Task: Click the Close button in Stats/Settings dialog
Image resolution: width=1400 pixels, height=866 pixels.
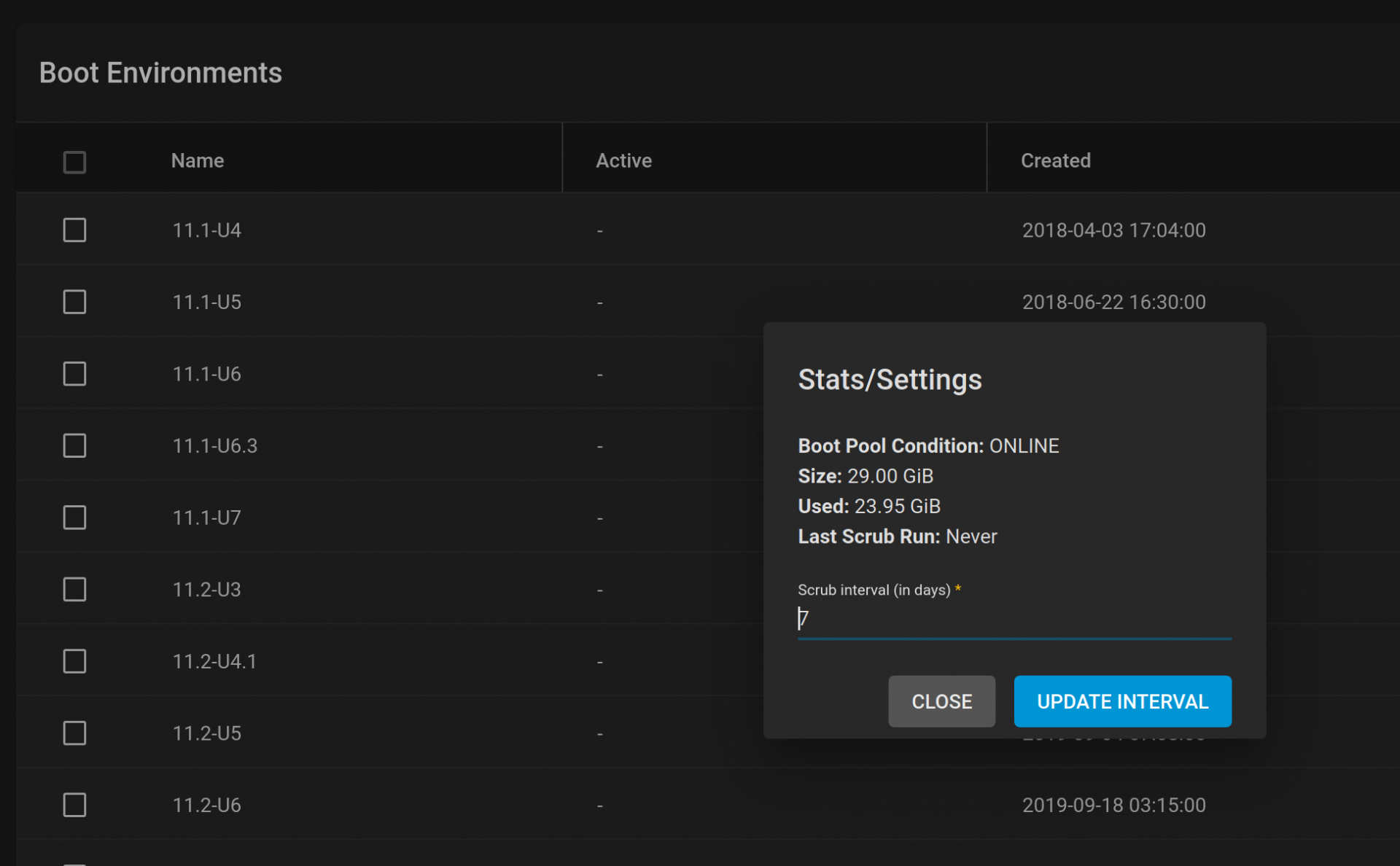Action: tap(941, 701)
